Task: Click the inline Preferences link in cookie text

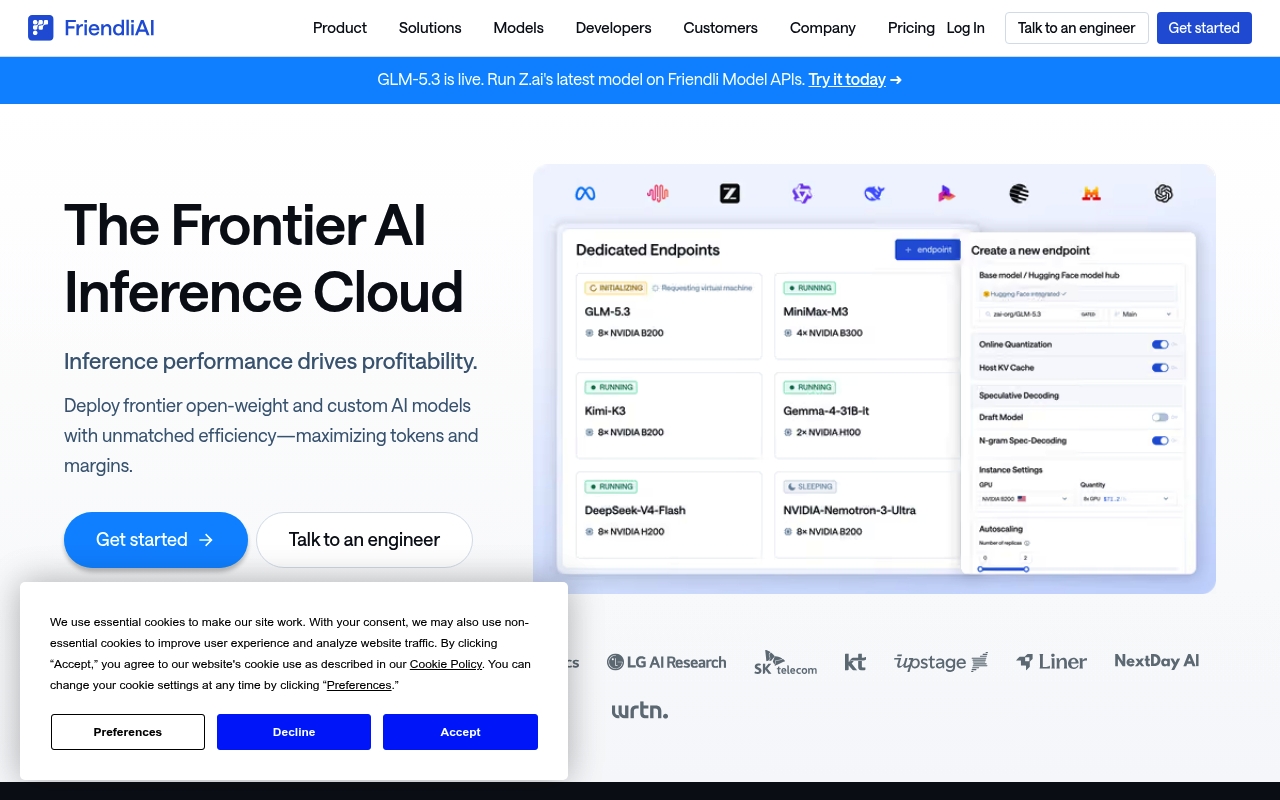Action: pyautogui.click(x=359, y=685)
